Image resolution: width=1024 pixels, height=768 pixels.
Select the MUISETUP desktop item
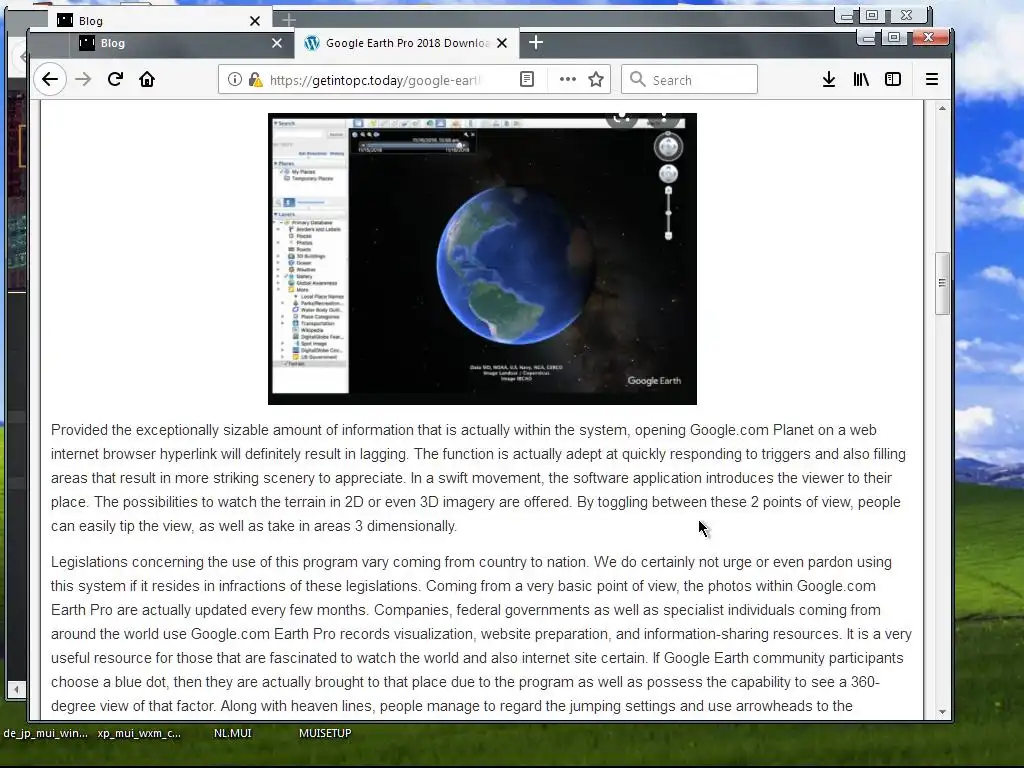point(325,733)
